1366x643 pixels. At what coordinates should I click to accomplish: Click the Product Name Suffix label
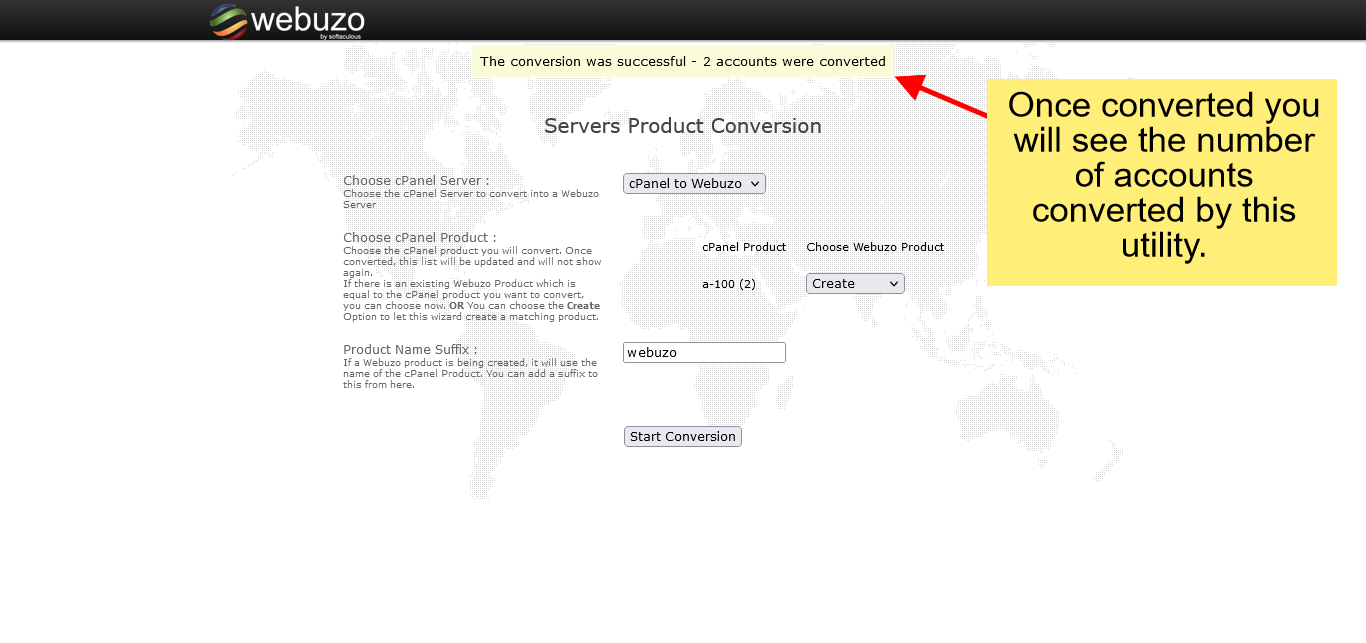[410, 350]
